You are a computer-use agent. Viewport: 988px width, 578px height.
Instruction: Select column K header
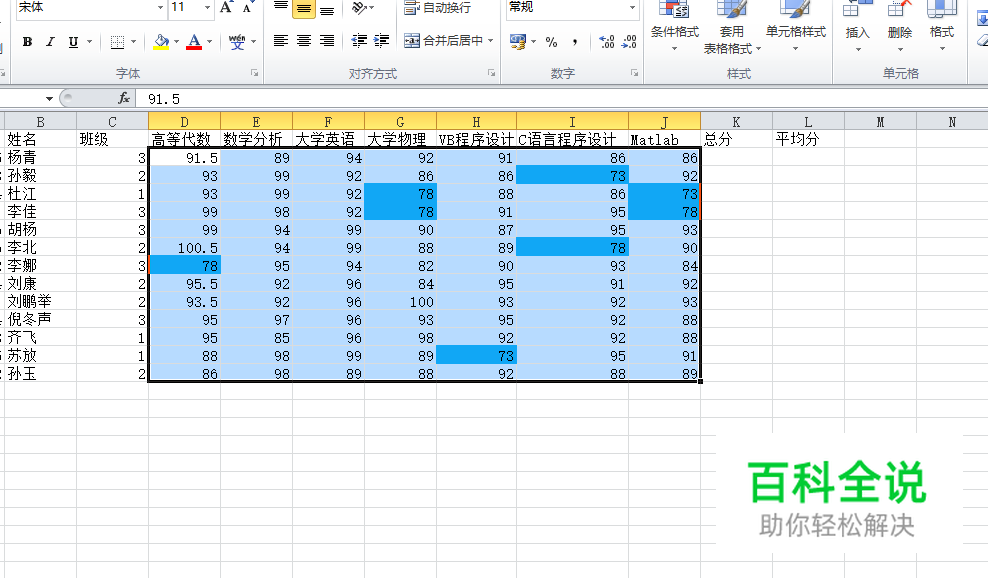pyautogui.click(x=736, y=122)
